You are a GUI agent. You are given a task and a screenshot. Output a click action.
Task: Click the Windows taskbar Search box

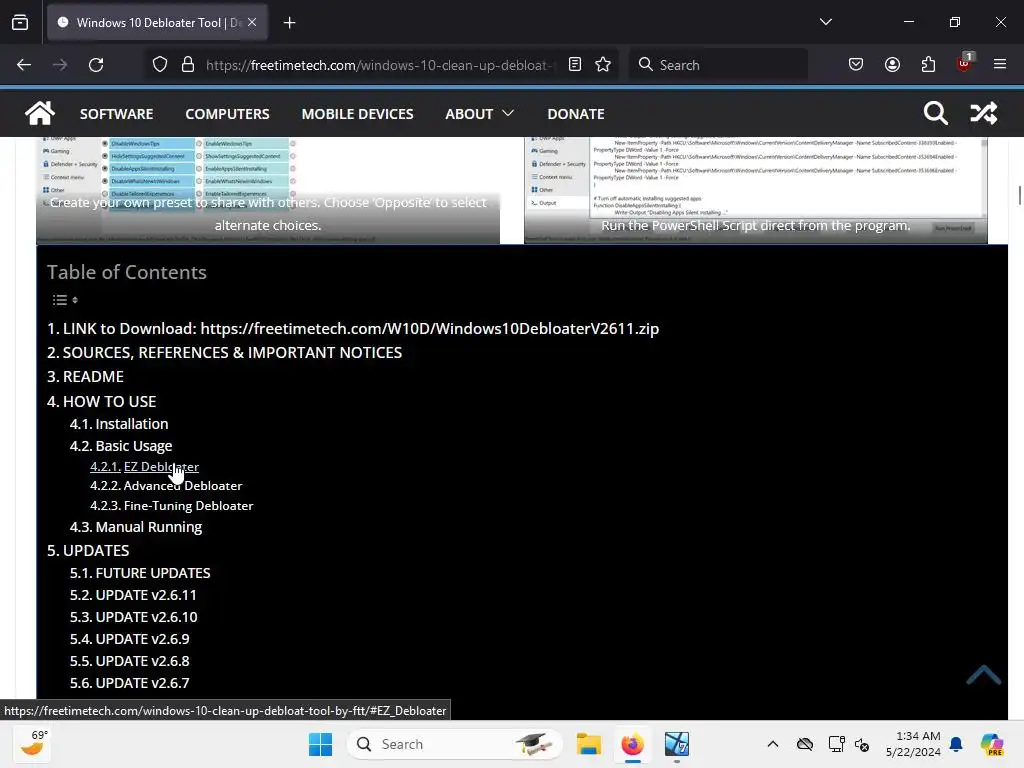point(455,744)
